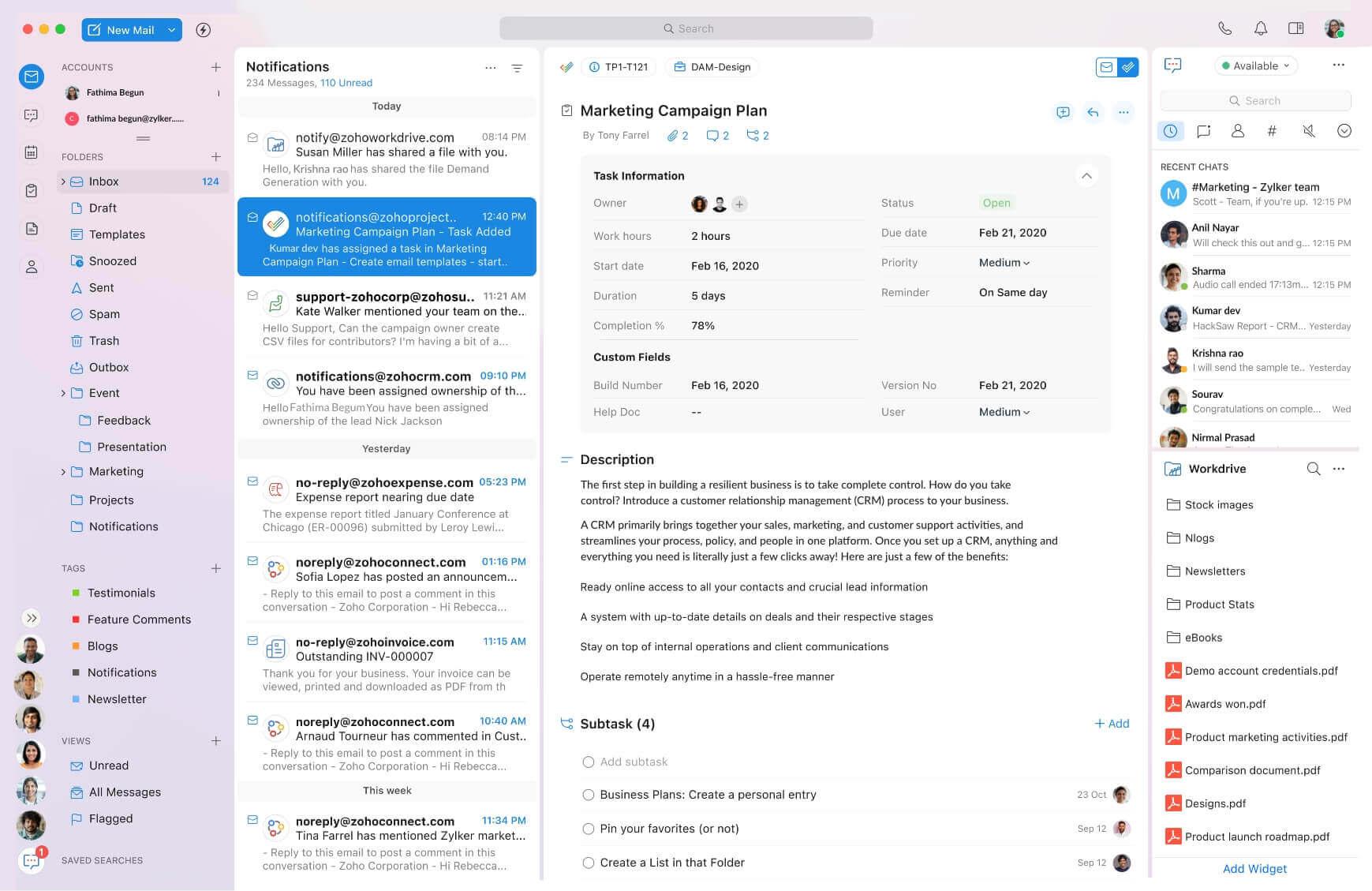Toggle read status of support-zohocorp mail
Viewport: 1372px width, 891px height.
pyautogui.click(x=252, y=296)
